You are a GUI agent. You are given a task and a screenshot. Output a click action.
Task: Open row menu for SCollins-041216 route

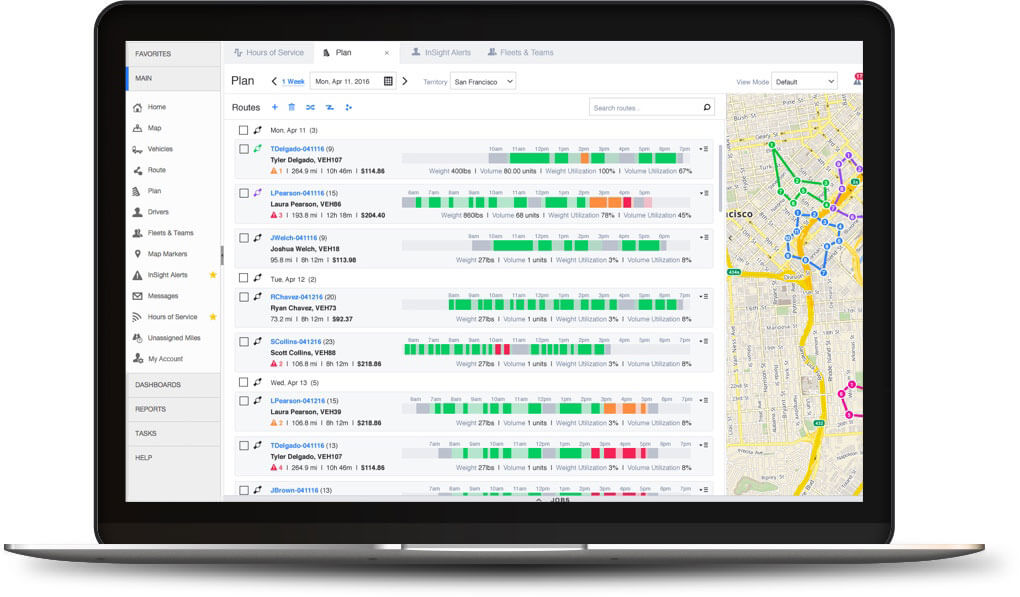(705, 341)
